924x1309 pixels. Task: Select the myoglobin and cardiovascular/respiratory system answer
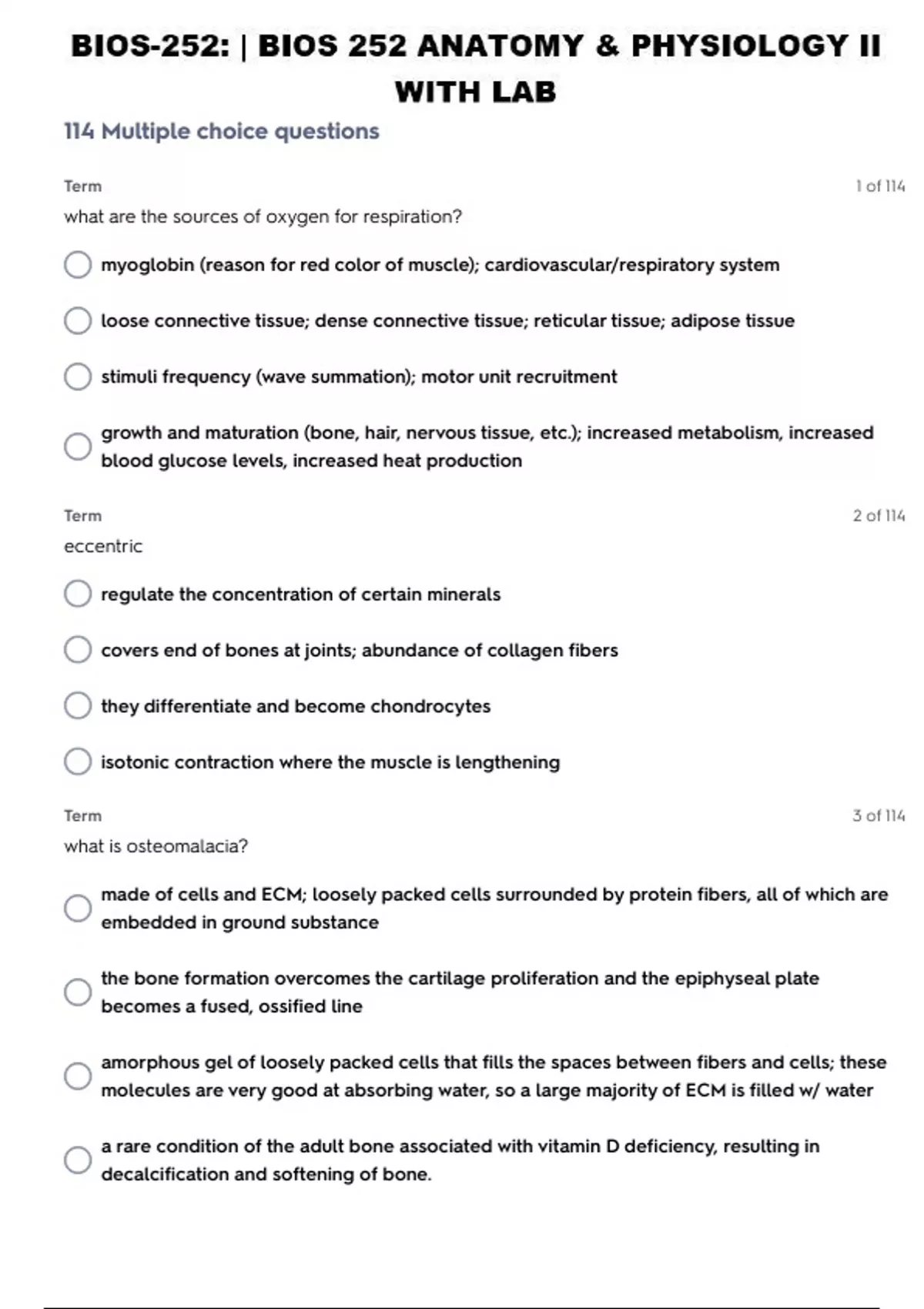click(x=78, y=265)
